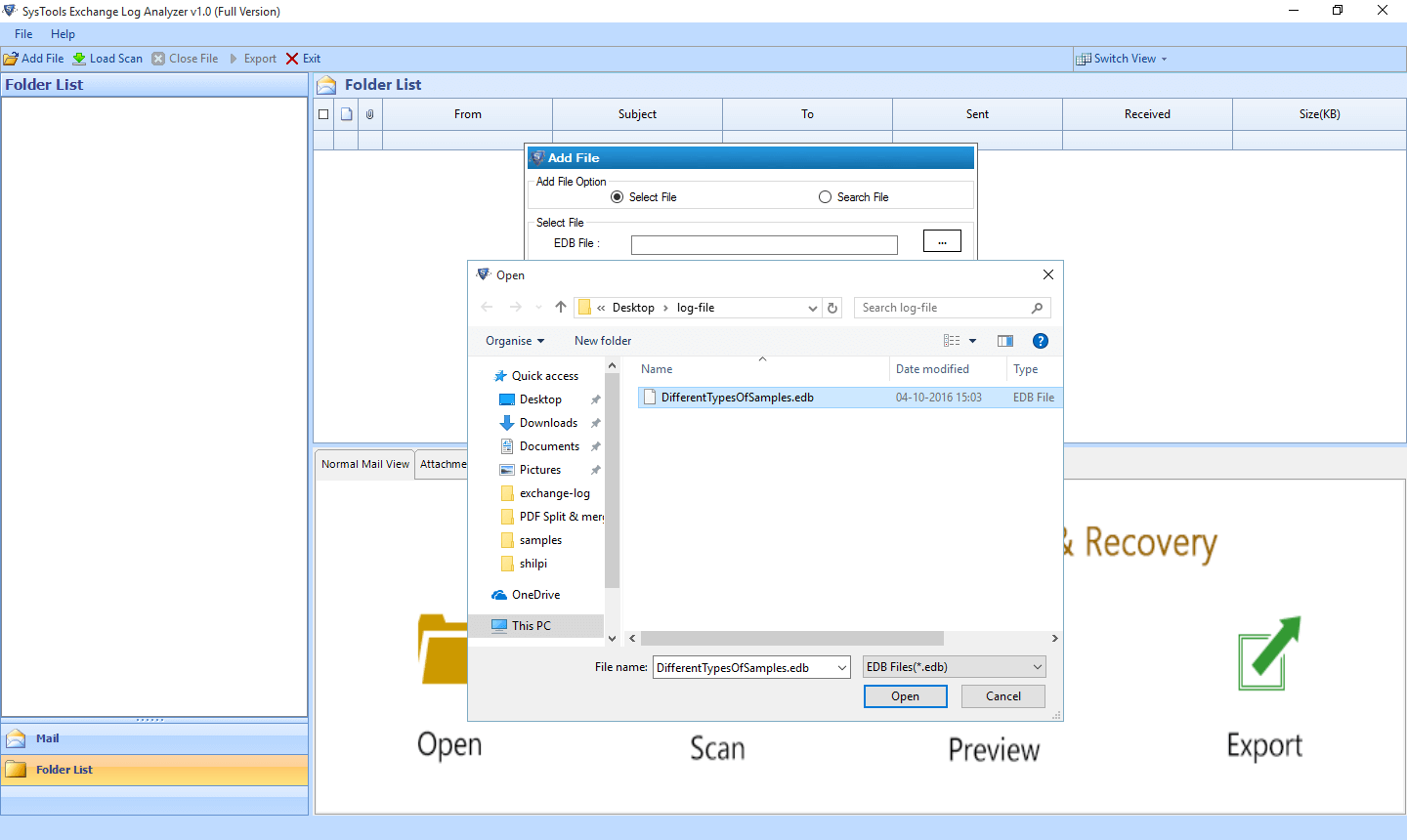This screenshot has height=840, width=1407.
Task: Open the File menu
Action: pyautogui.click(x=22, y=33)
